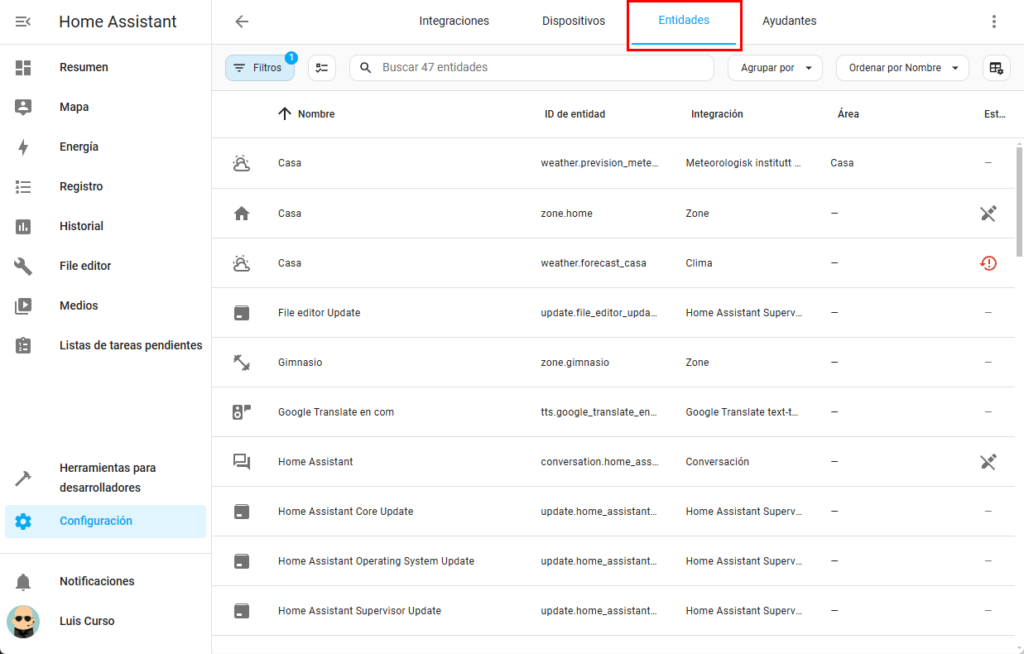
Task: Open the Ordenar por Nombre dropdown
Action: click(902, 68)
